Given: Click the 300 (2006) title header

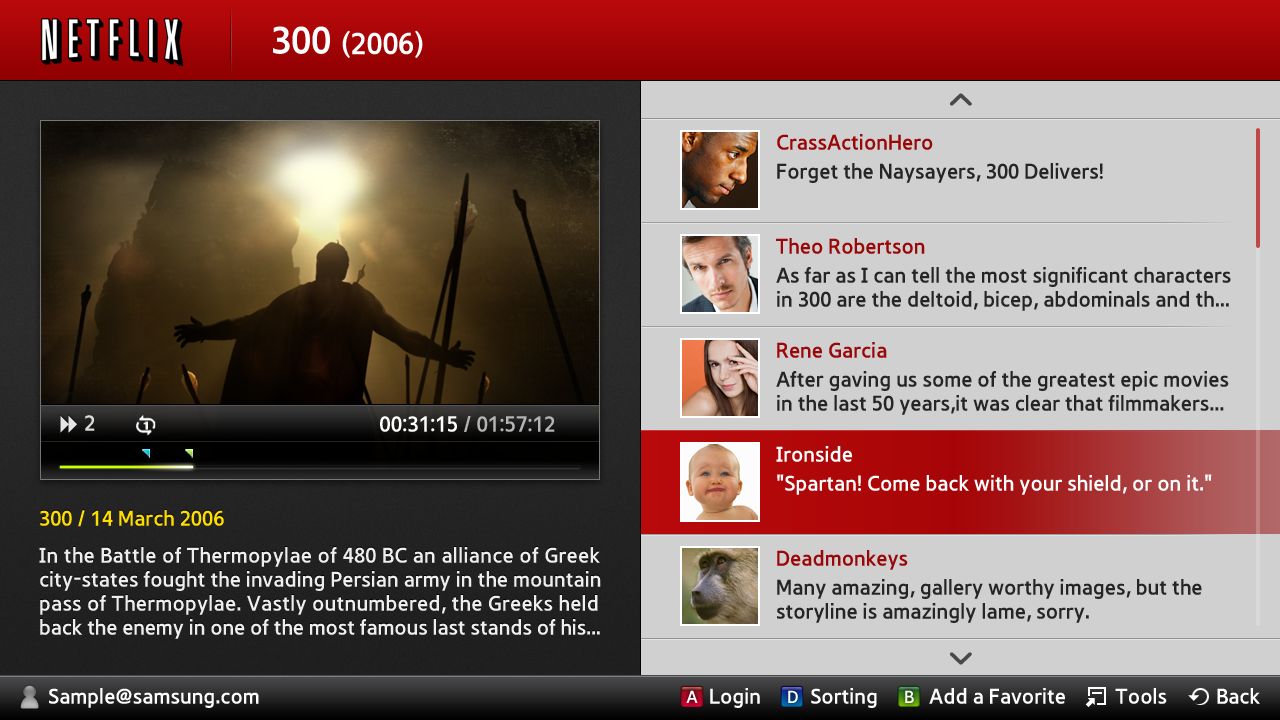Looking at the screenshot, I should click(347, 41).
